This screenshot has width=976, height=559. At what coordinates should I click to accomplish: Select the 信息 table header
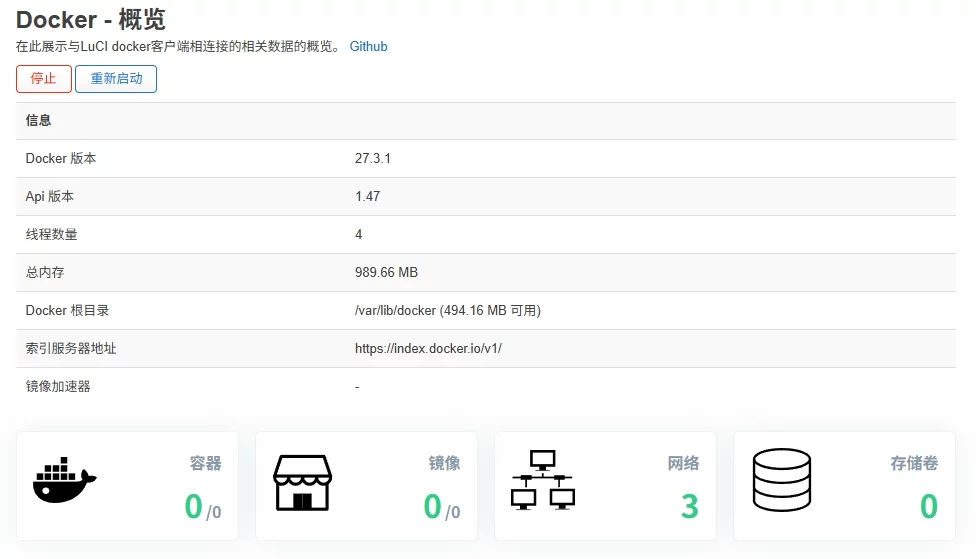39,121
